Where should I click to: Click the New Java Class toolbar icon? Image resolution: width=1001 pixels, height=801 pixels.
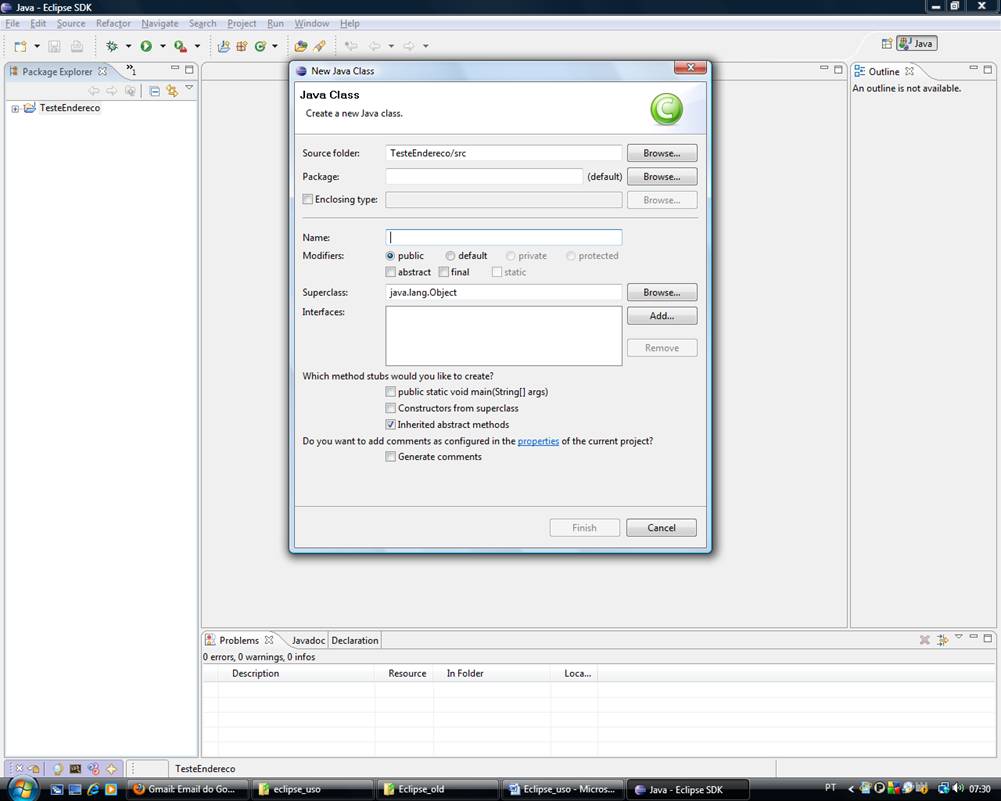(260, 46)
